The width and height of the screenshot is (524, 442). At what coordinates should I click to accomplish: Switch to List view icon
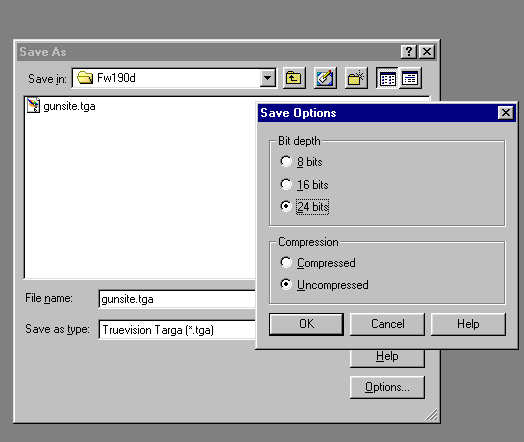coord(387,78)
